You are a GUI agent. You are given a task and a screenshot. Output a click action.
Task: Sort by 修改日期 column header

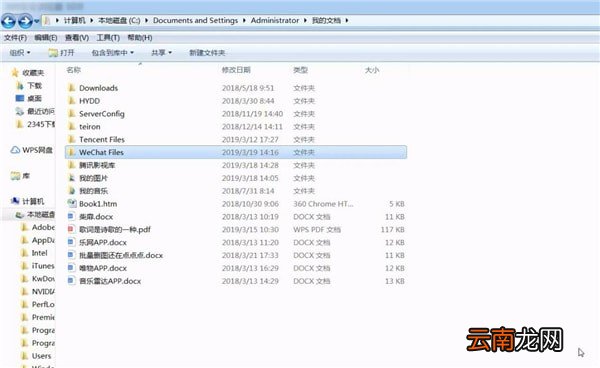[x=236, y=70]
